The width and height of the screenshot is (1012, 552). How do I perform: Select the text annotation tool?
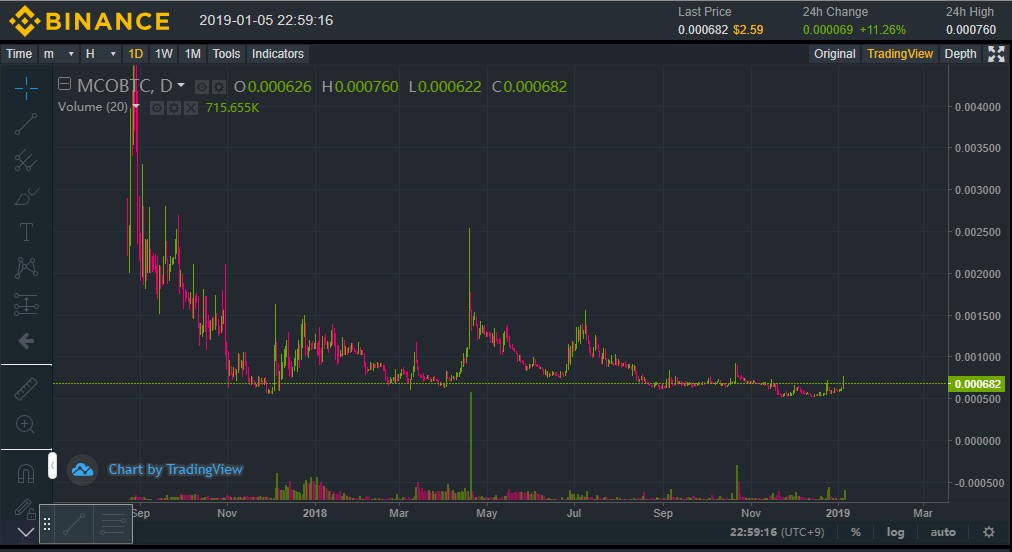pyautogui.click(x=26, y=232)
